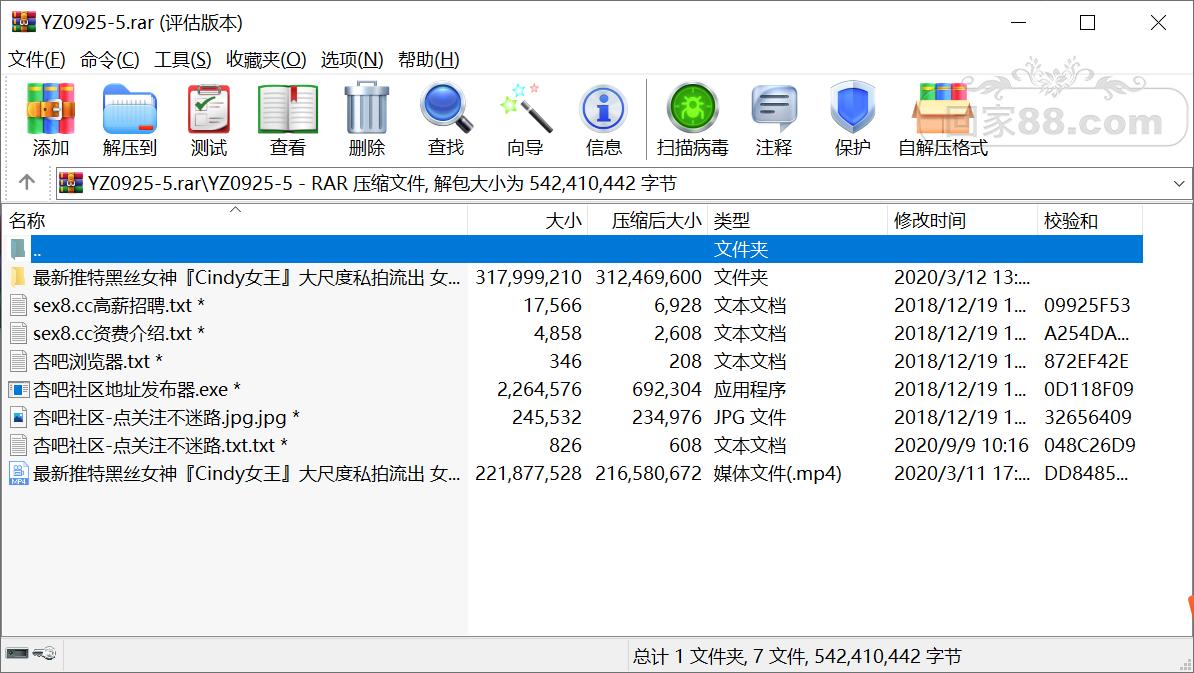Screen dimensions: 1194x673
Task: Sort by the 类型 column header
Action: 797,220
